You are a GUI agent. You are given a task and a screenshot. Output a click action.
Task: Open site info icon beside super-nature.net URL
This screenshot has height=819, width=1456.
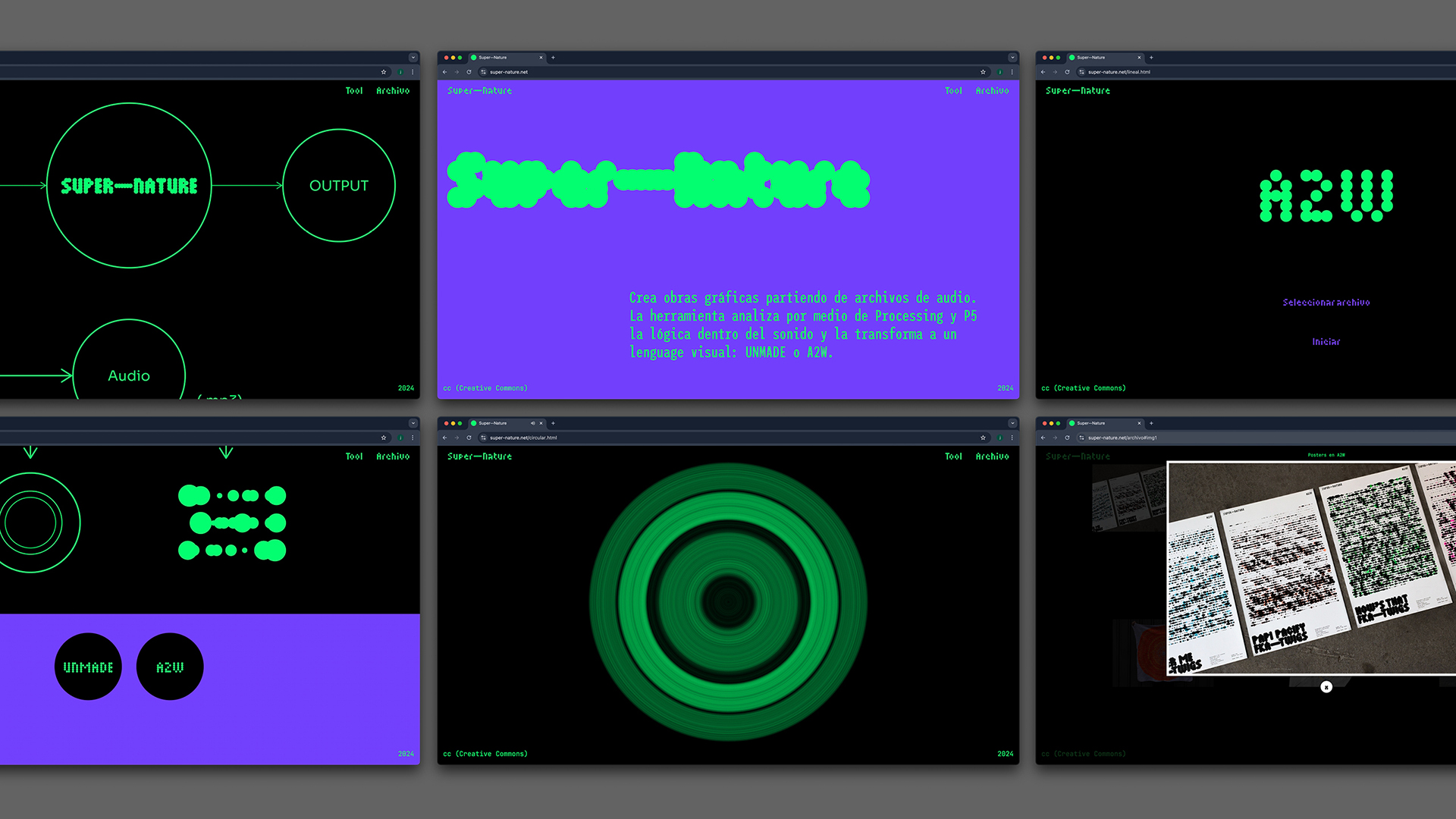(484, 72)
